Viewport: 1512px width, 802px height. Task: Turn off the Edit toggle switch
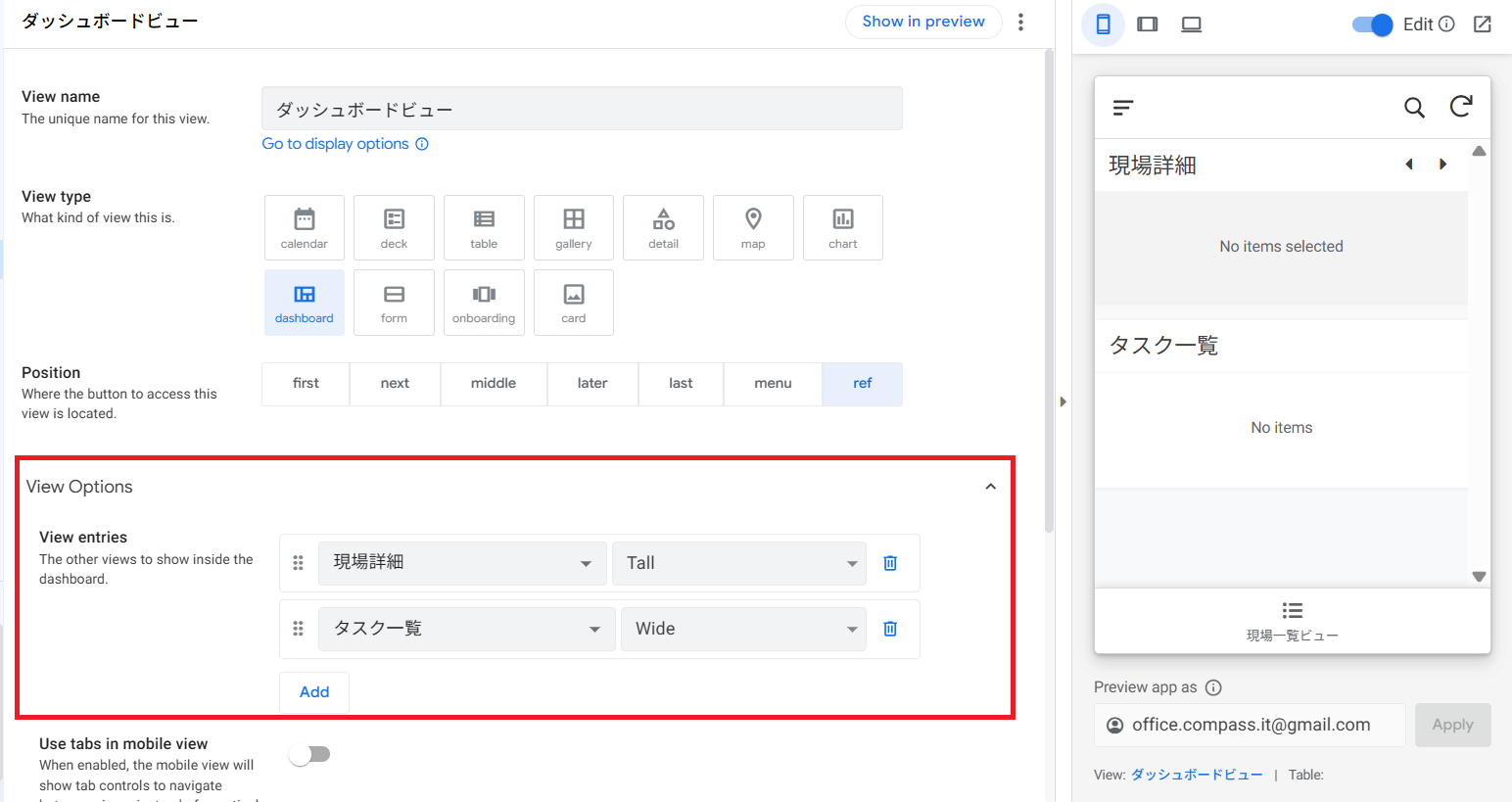pyautogui.click(x=1372, y=24)
